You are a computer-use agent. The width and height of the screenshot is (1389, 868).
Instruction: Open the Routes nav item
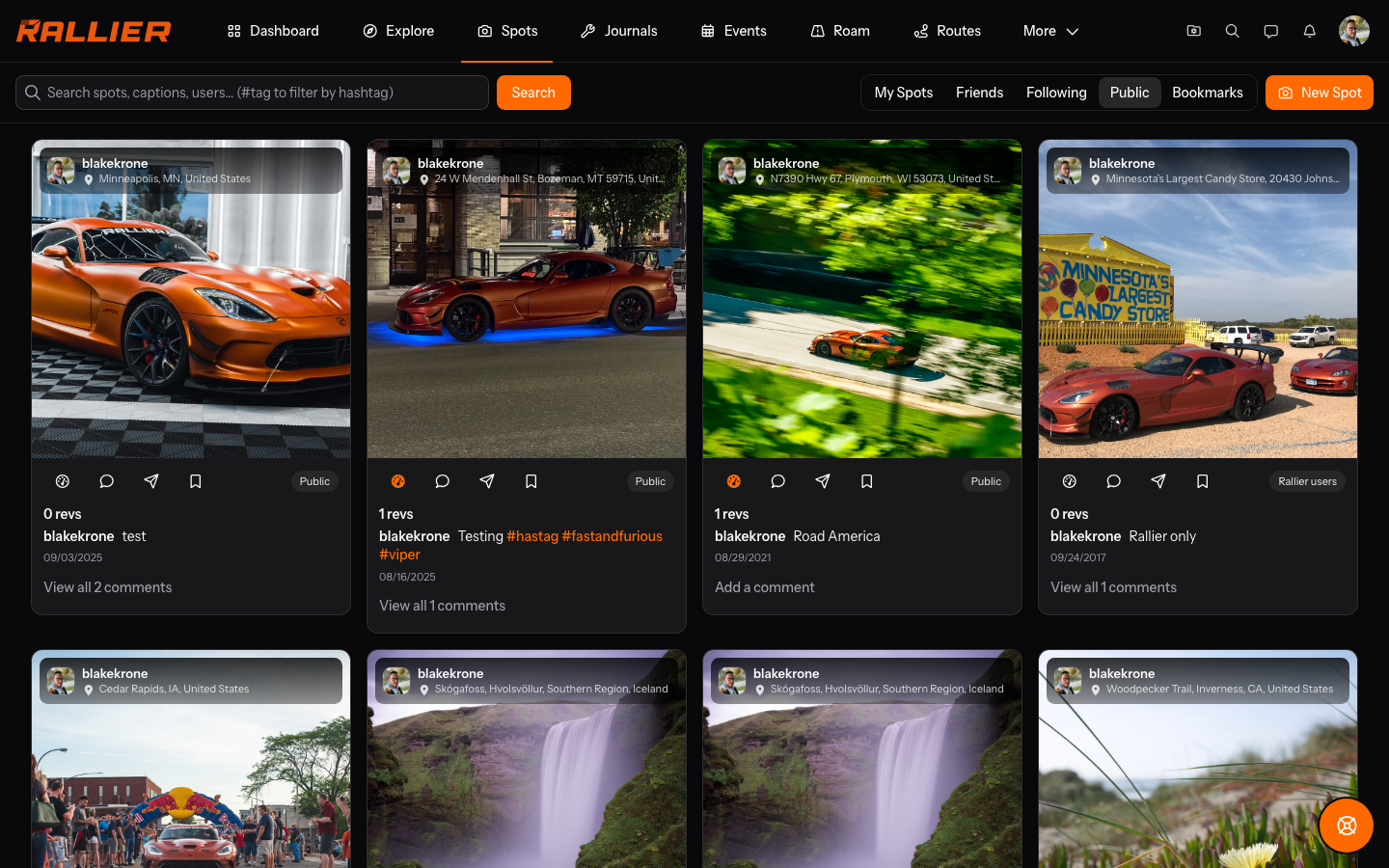947,31
